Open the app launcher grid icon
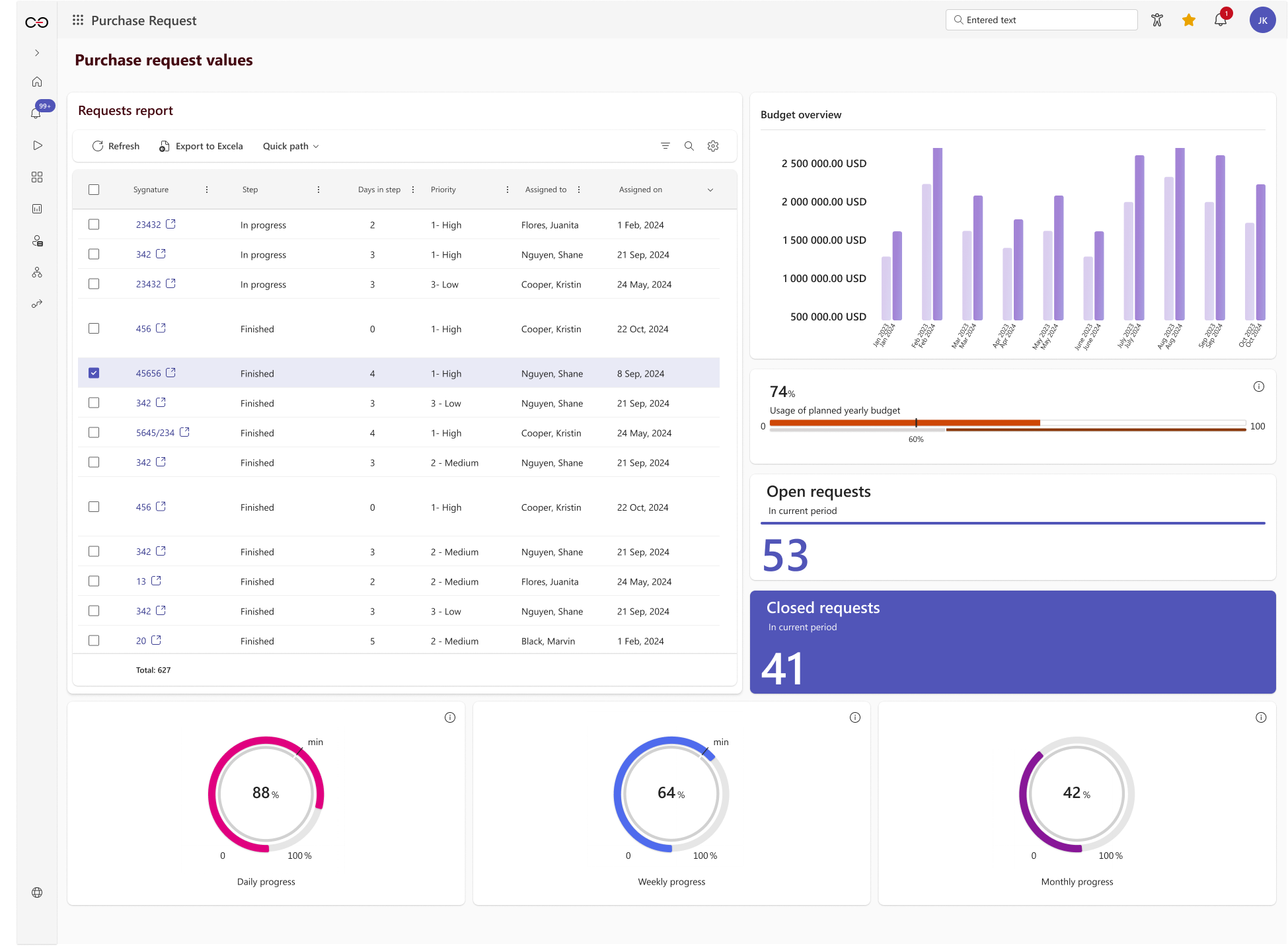The image size is (1288, 946). click(78, 20)
